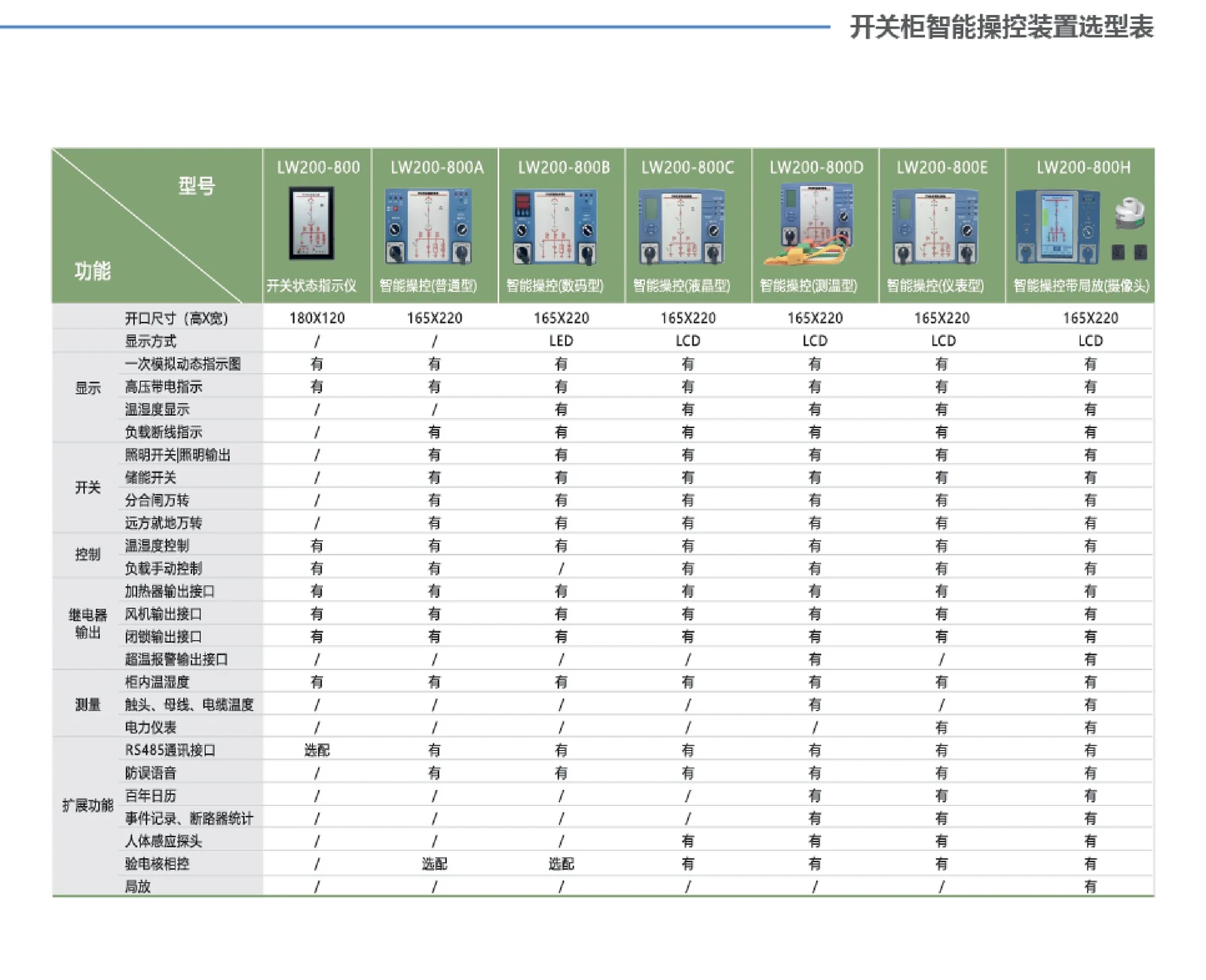This screenshot has height=980, width=1206.
Task: Click the camera accessory beside LW200-800H
Action: [x=1130, y=213]
